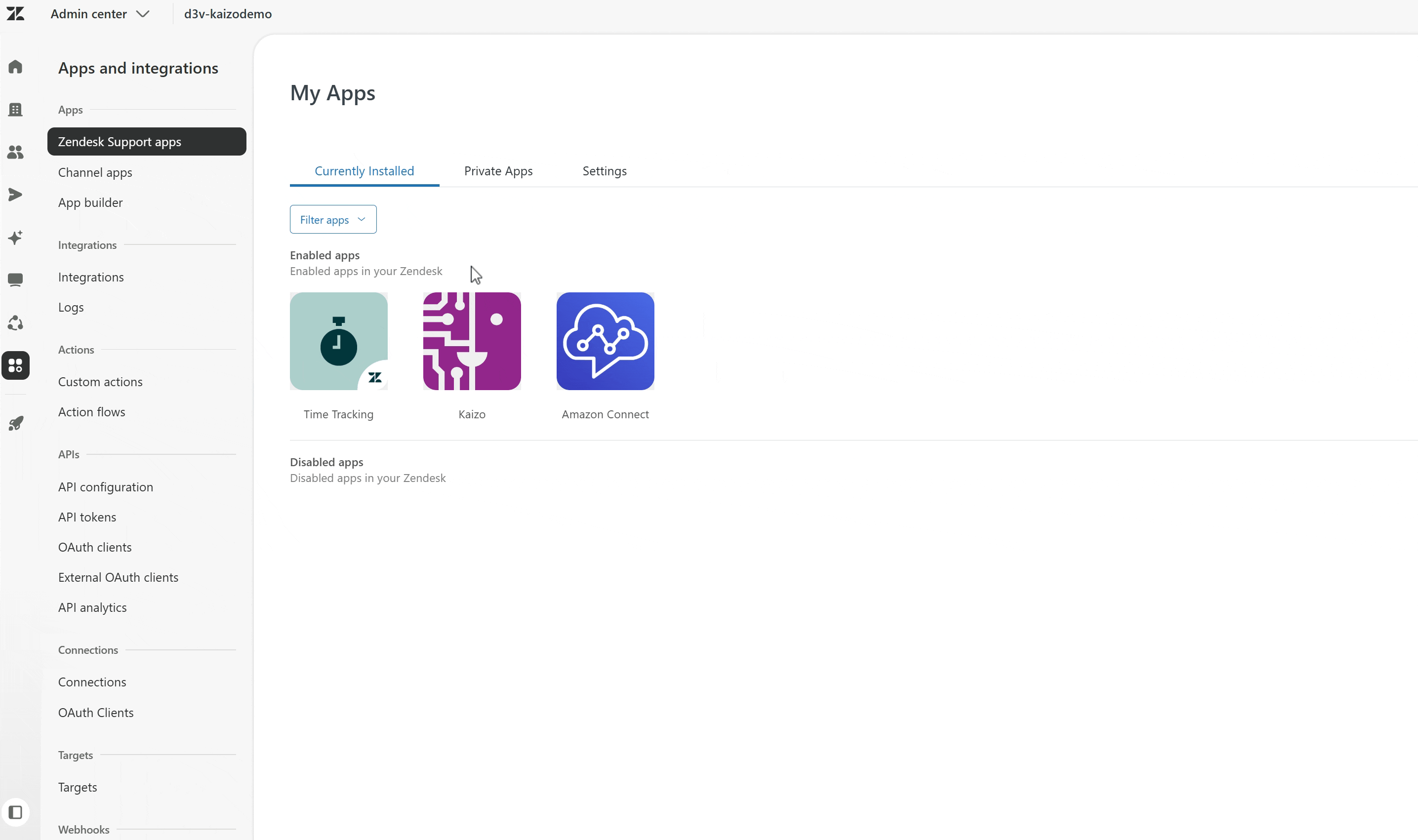
Task: Open API configuration
Action: click(105, 487)
